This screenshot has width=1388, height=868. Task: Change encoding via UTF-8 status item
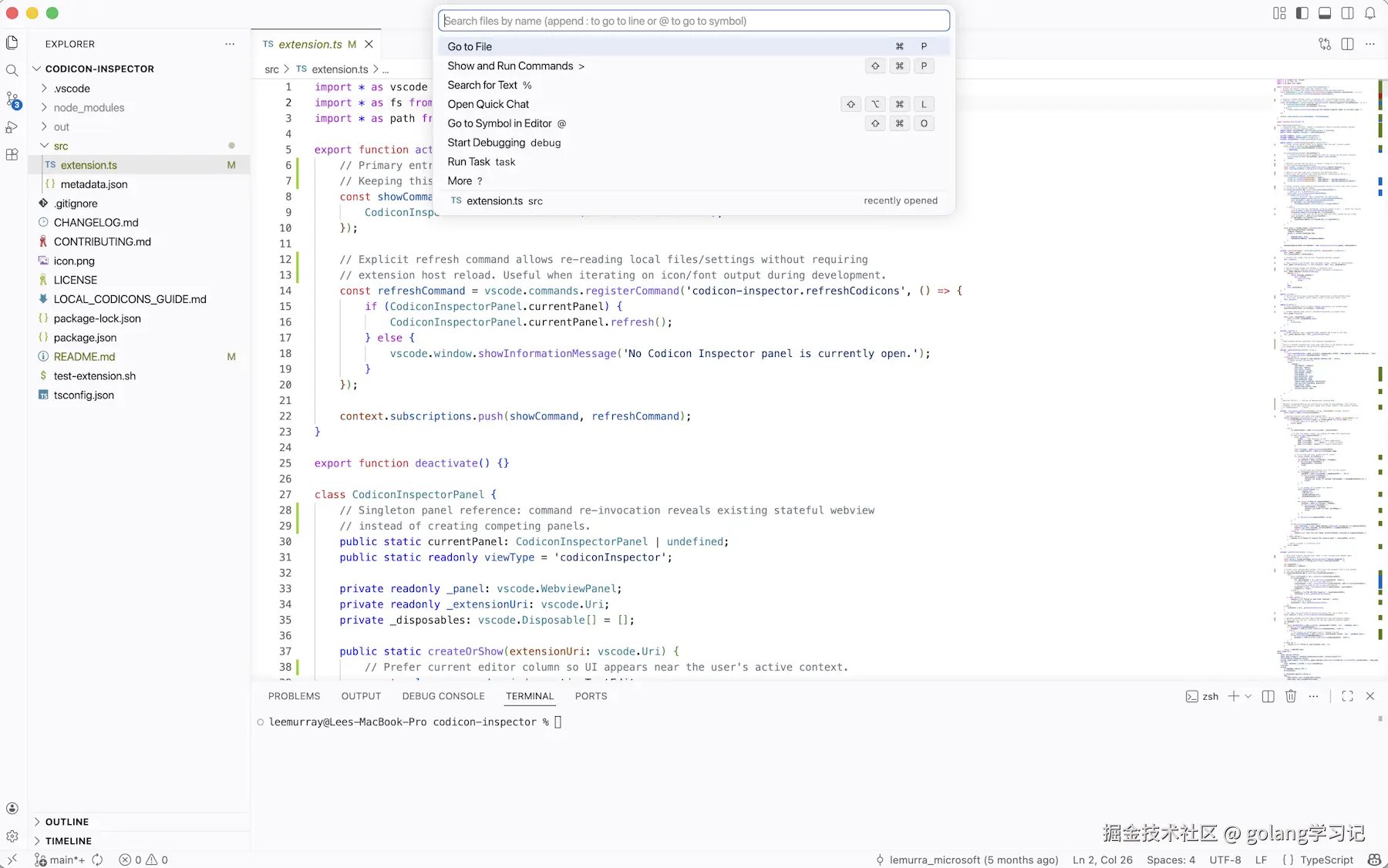pyautogui.click(x=1225, y=860)
